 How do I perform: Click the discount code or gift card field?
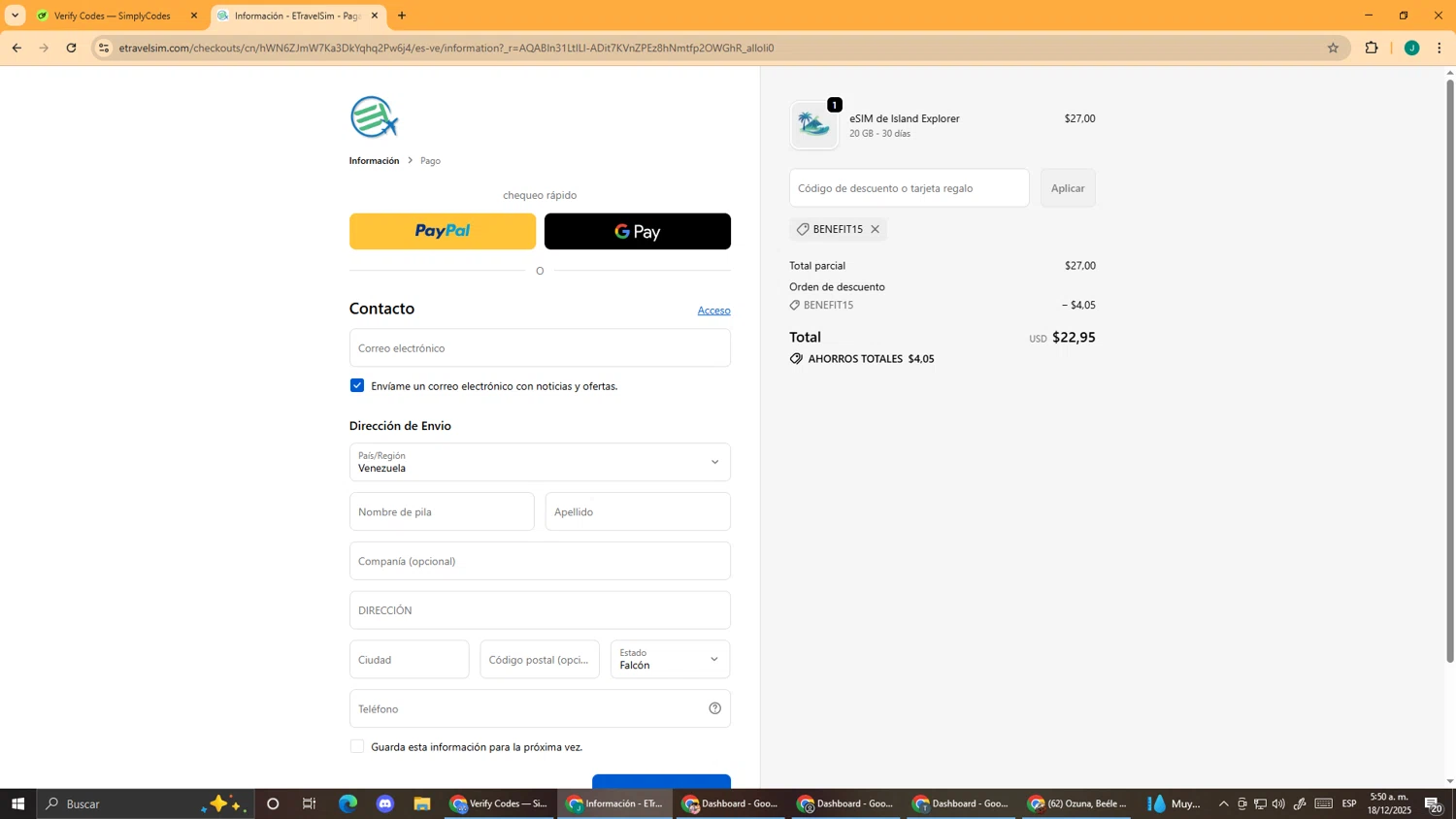pyautogui.click(x=909, y=188)
